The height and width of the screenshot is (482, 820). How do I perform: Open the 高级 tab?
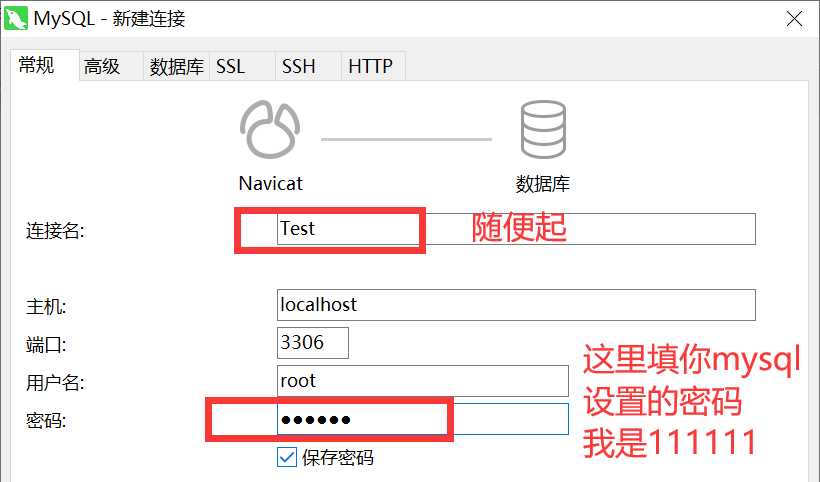pyautogui.click(x=111, y=66)
